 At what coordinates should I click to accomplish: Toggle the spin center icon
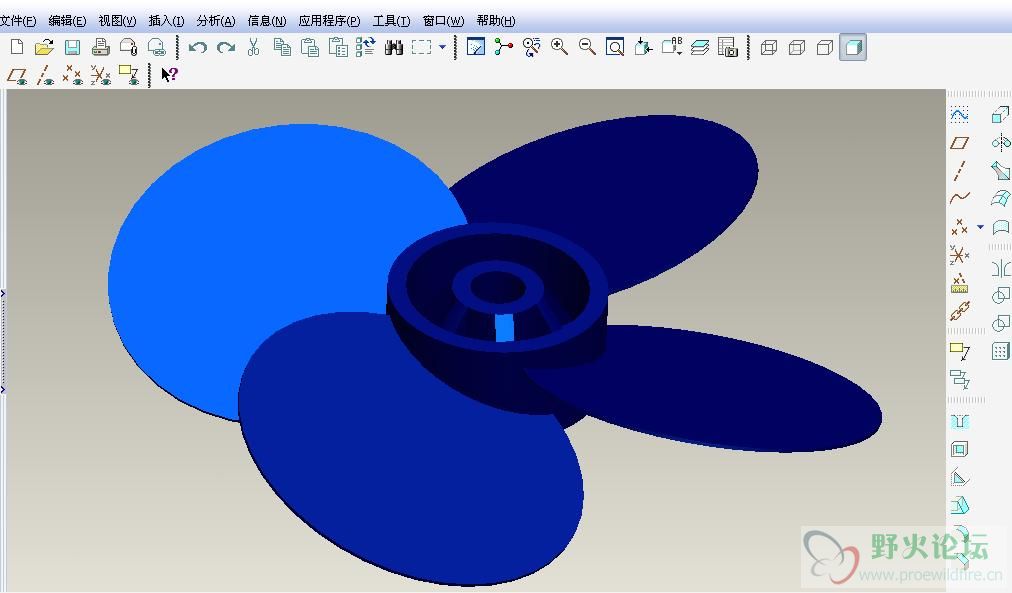click(x=503, y=47)
